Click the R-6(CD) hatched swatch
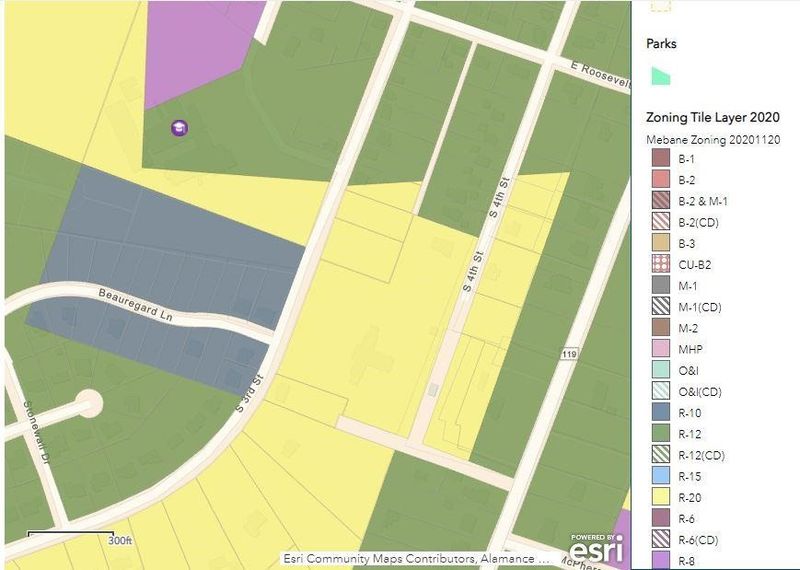 661,539
